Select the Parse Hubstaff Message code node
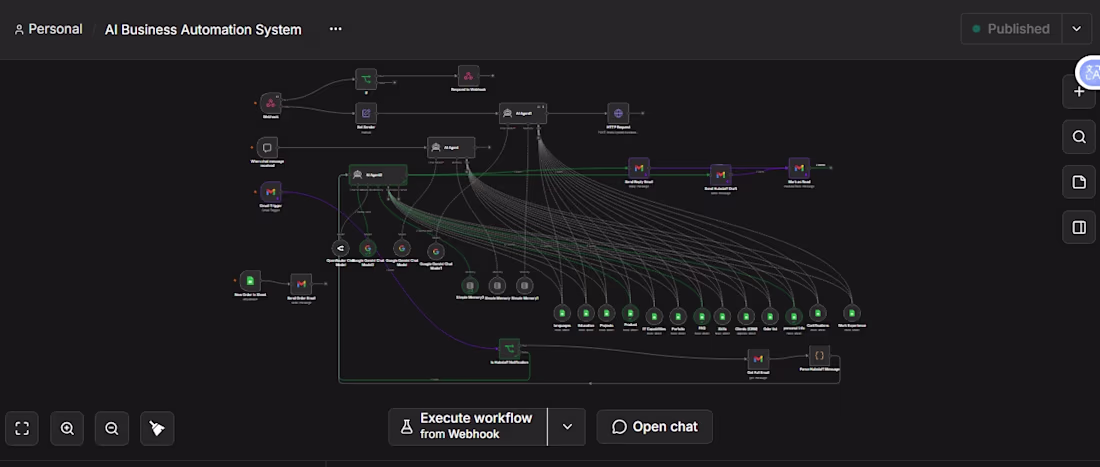 click(x=819, y=356)
